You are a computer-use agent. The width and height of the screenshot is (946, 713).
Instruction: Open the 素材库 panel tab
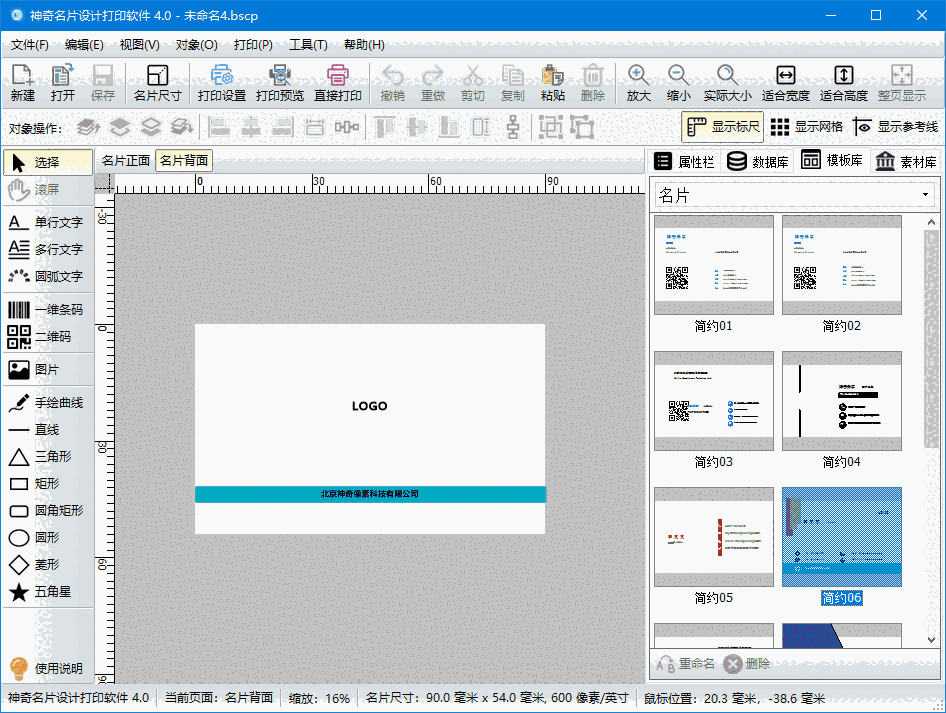coord(906,161)
